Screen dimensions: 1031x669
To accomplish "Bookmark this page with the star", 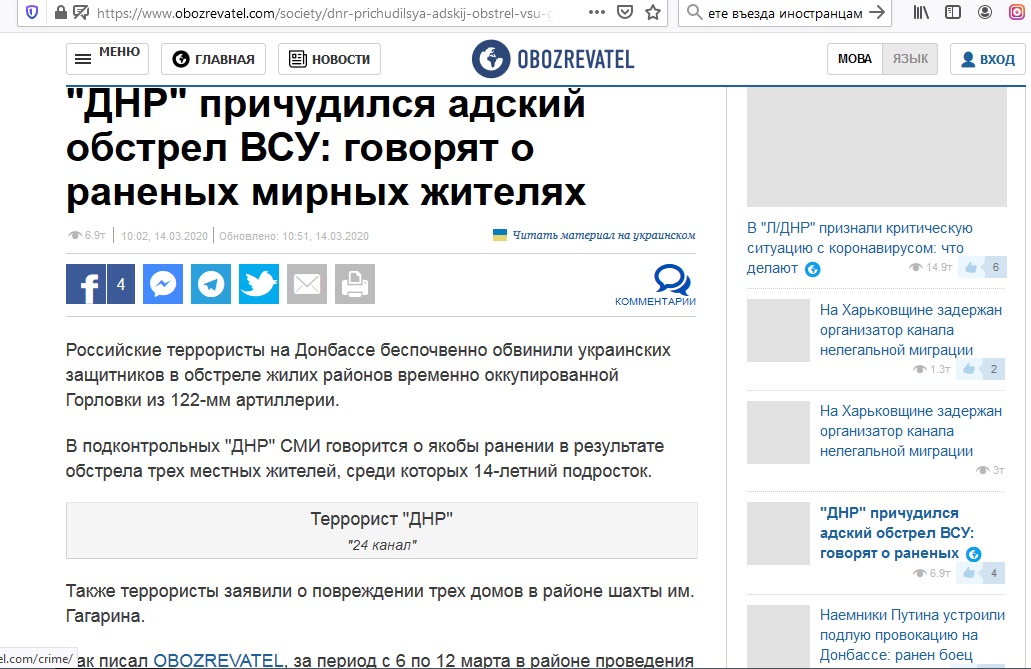I will [653, 12].
